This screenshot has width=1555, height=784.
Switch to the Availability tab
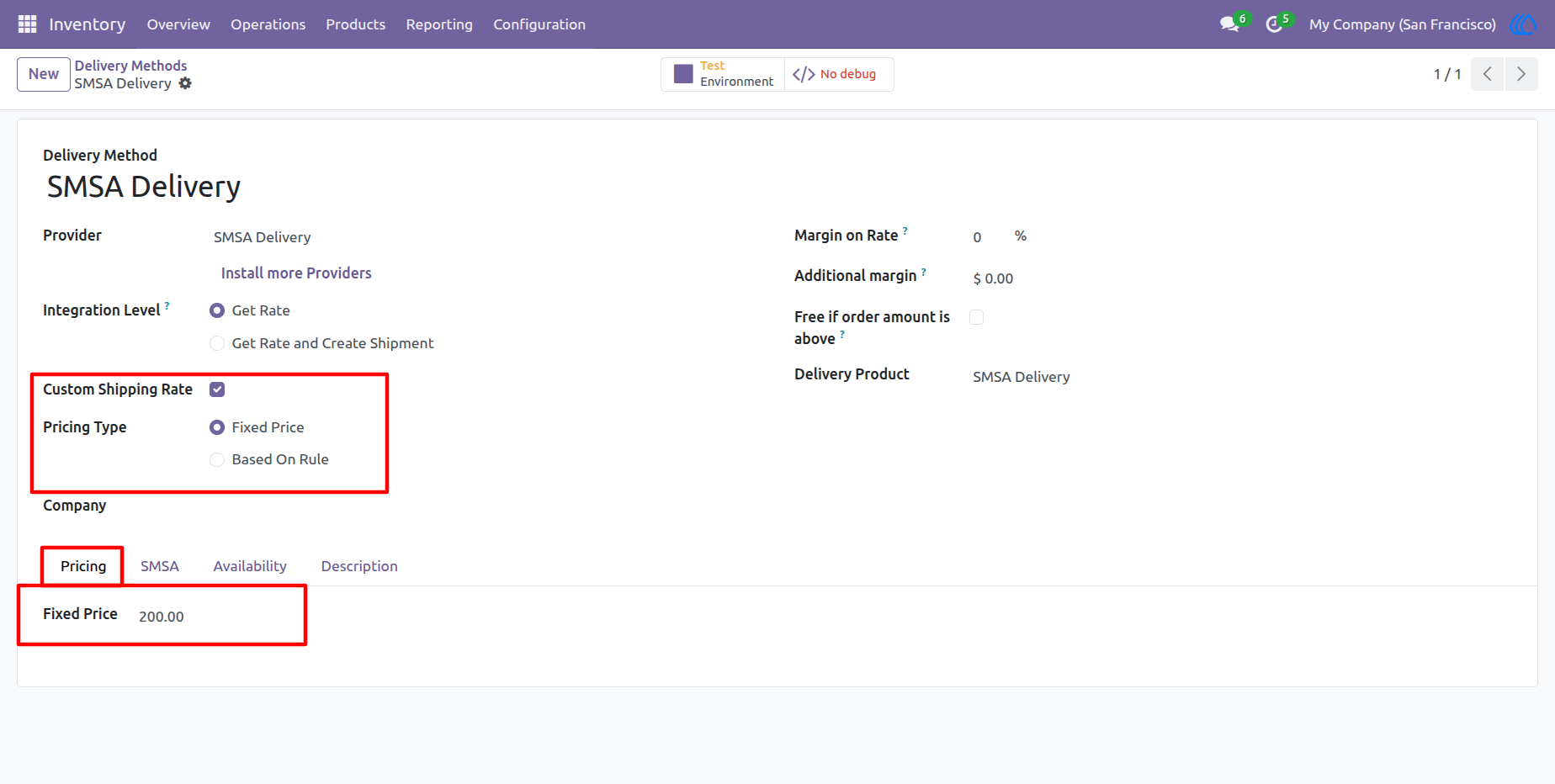250,566
